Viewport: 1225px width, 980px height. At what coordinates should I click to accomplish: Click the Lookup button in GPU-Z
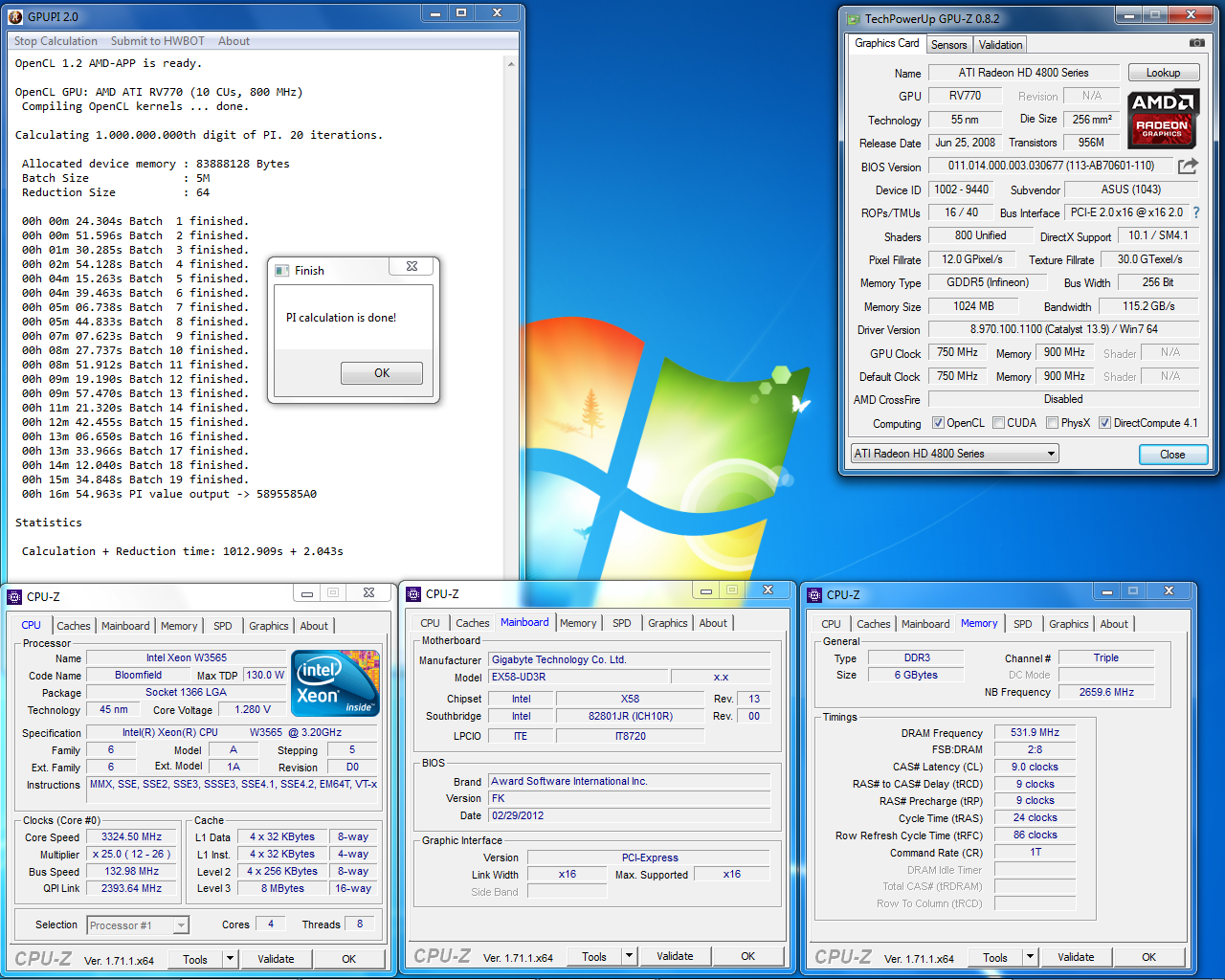[1163, 73]
